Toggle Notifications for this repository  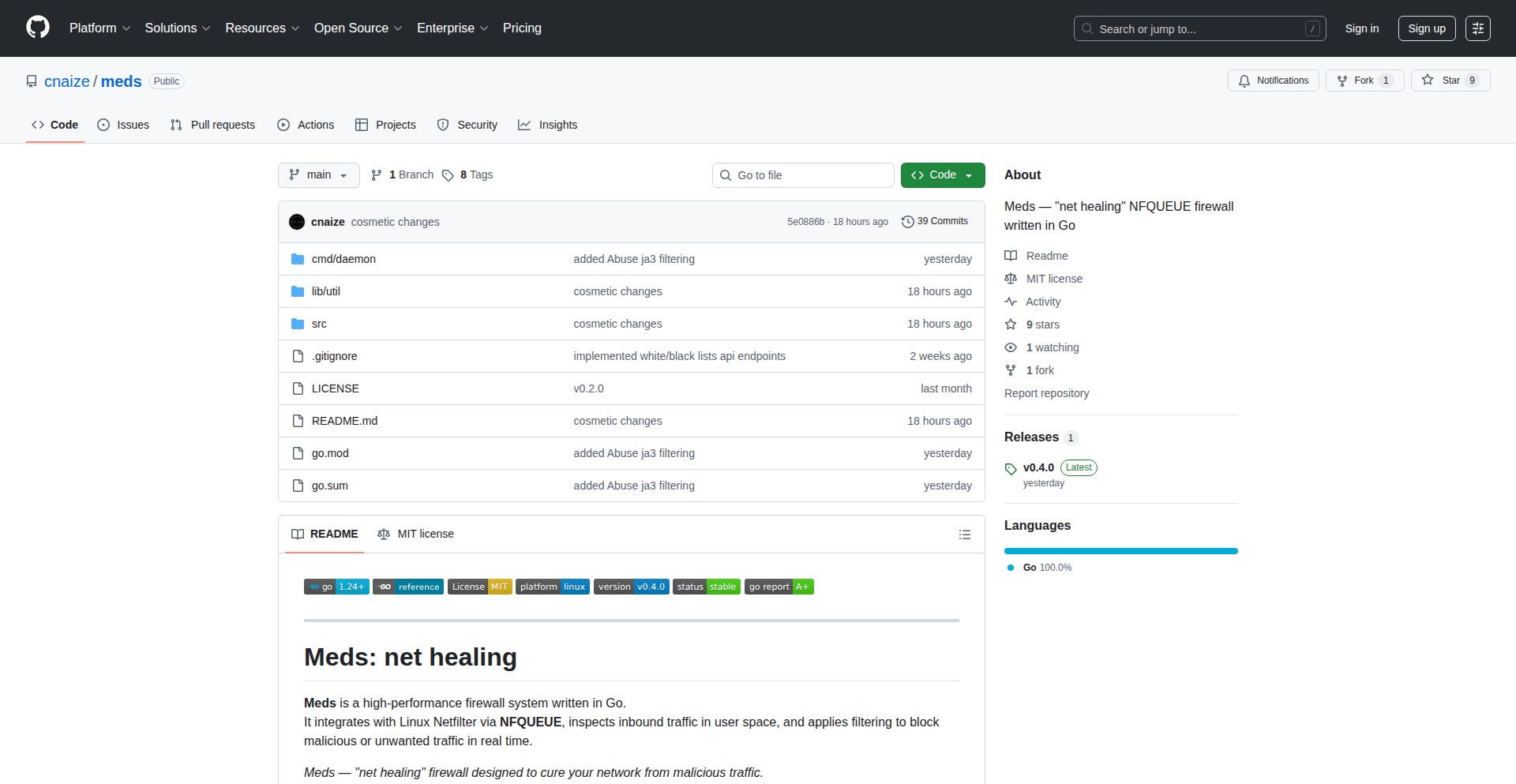[x=1273, y=81]
